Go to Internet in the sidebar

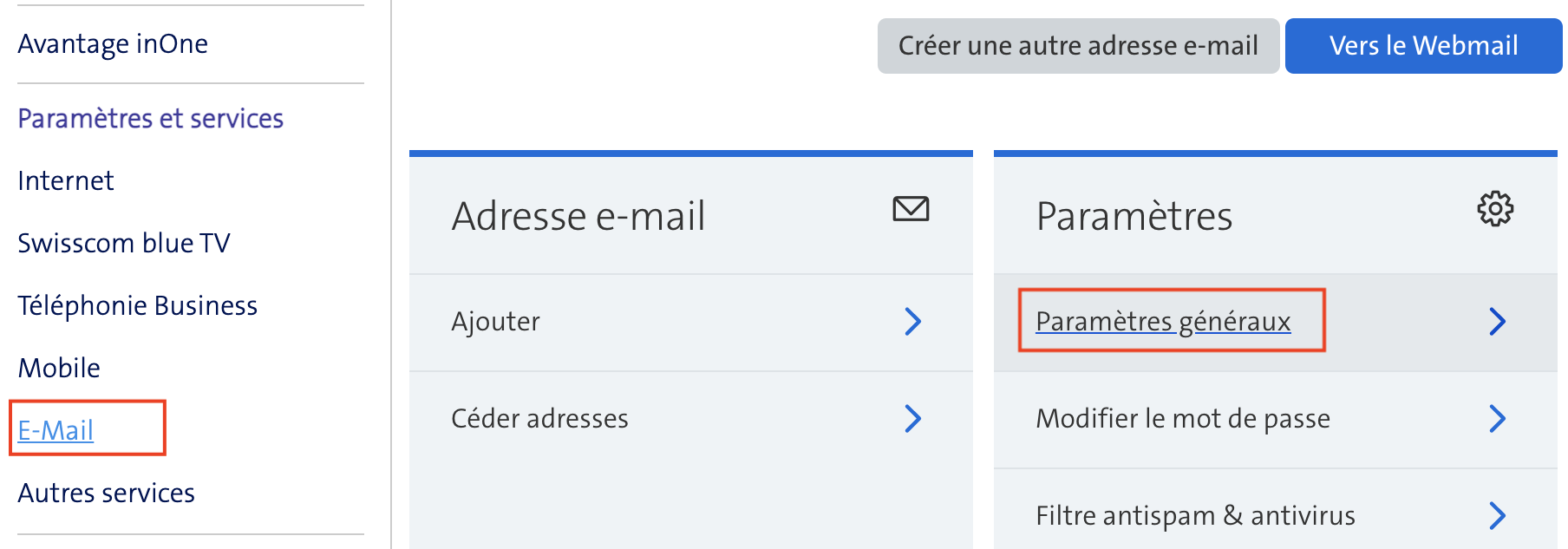pos(66,181)
